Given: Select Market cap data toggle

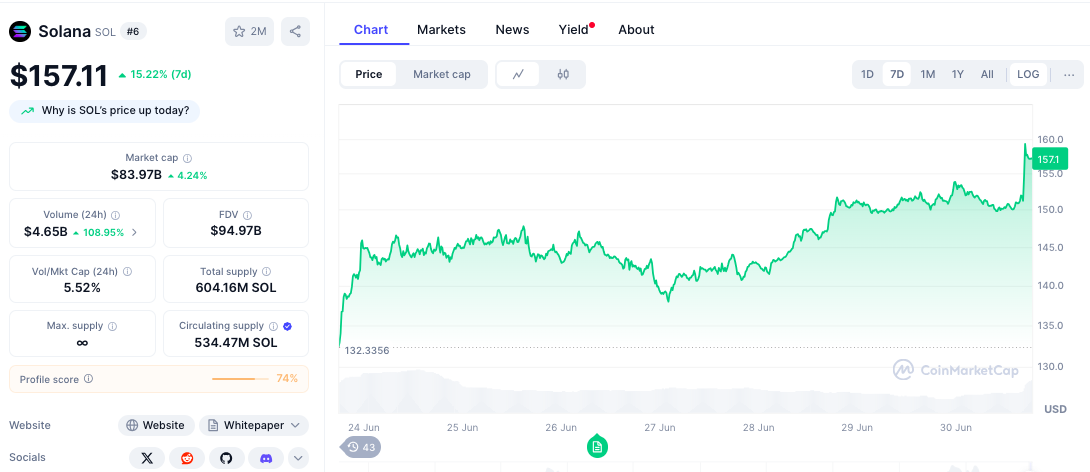Looking at the screenshot, I should (441, 74).
